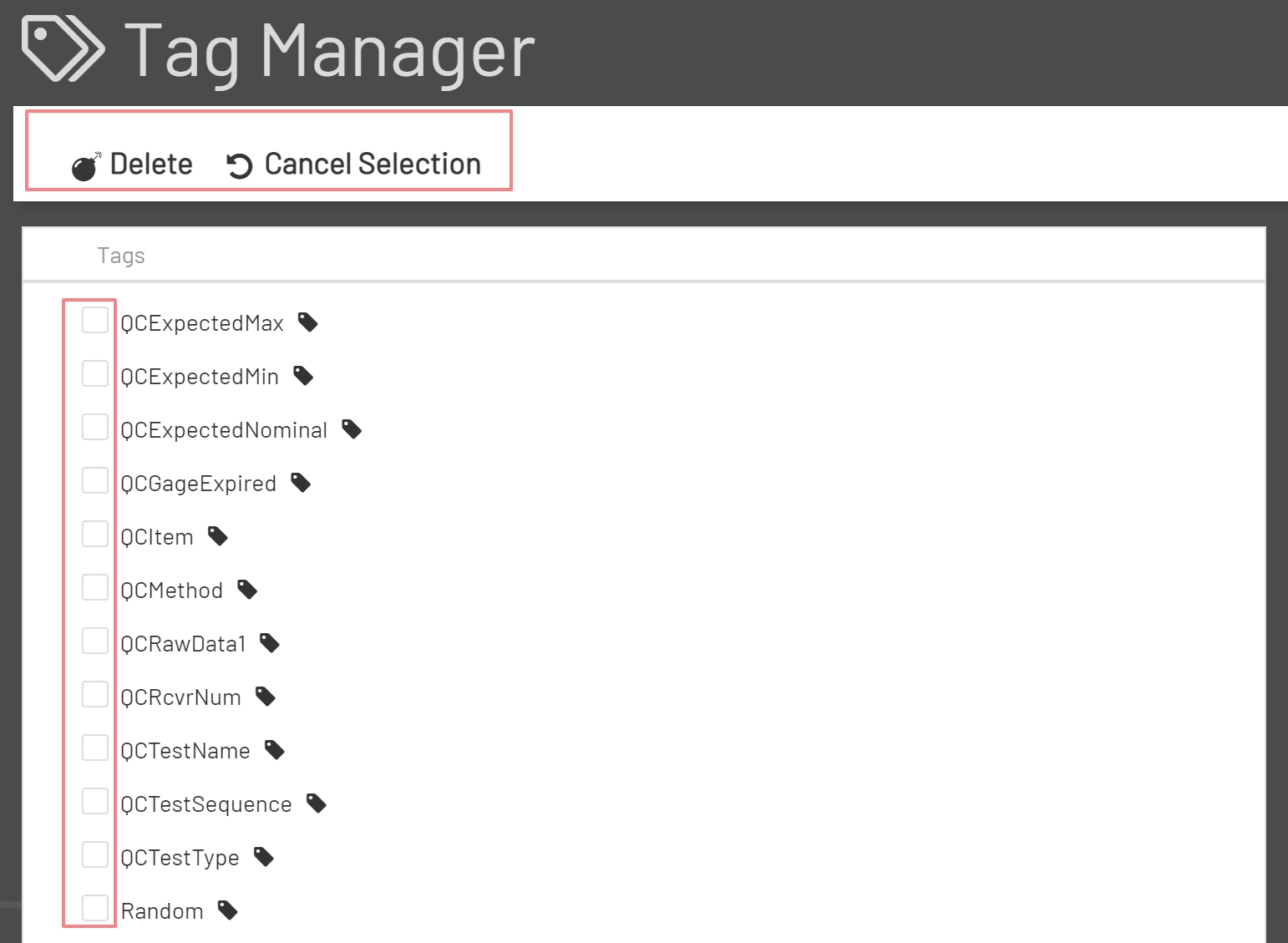Click the tag icon beside QCRawData1
The height and width of the screenshot is (943, 1288).
point(269,643)
